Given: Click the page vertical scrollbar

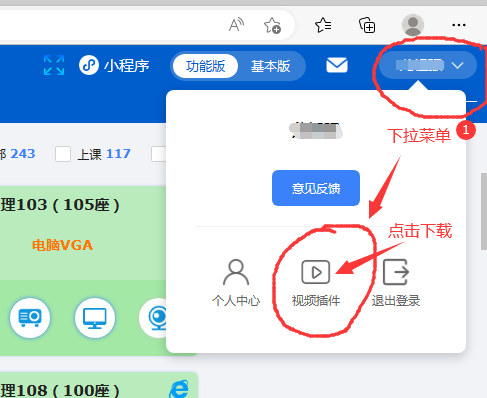Looking at the screenshot, I should point(484,211).
